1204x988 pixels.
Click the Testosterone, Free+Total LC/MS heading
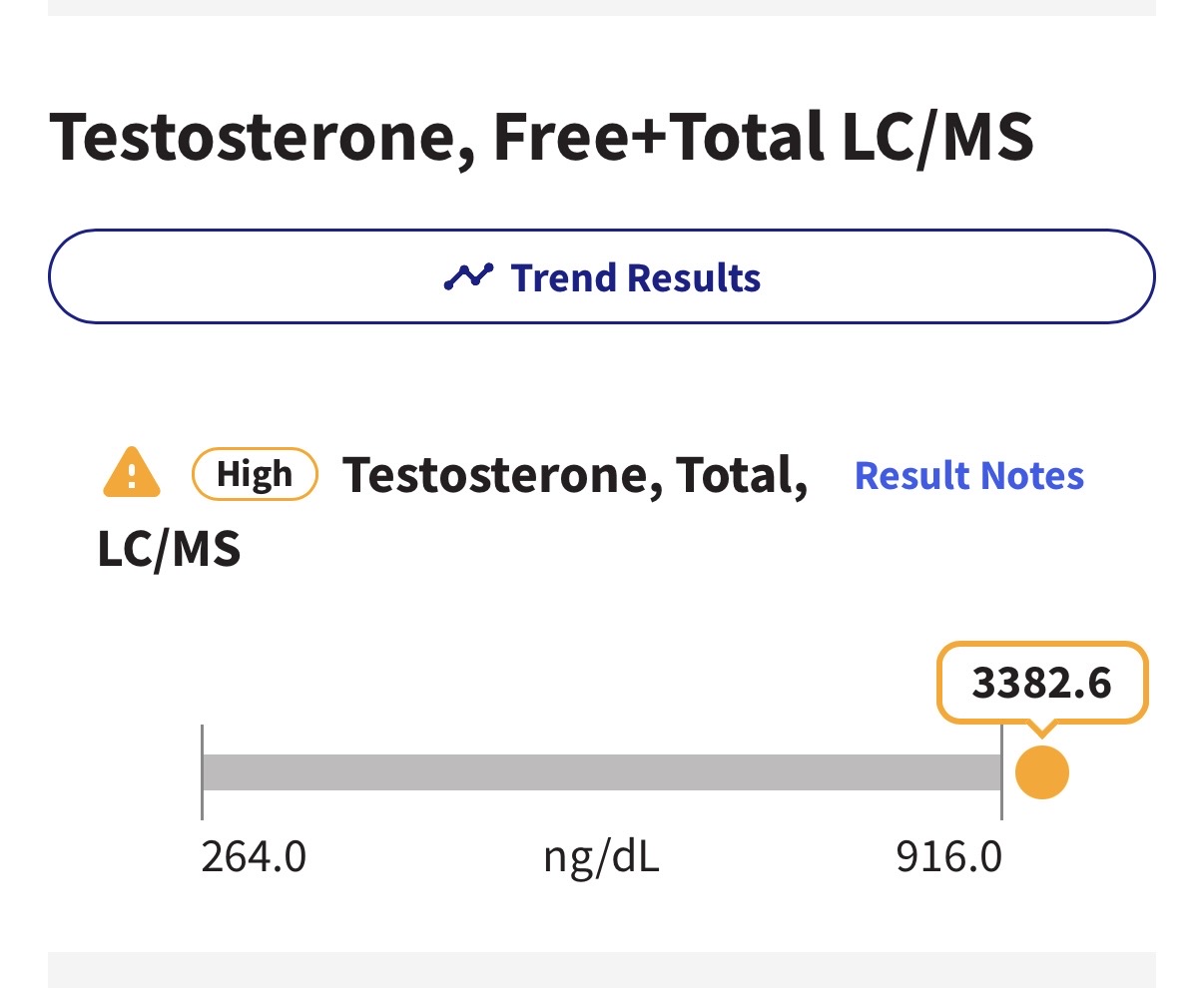pos(540,137)
